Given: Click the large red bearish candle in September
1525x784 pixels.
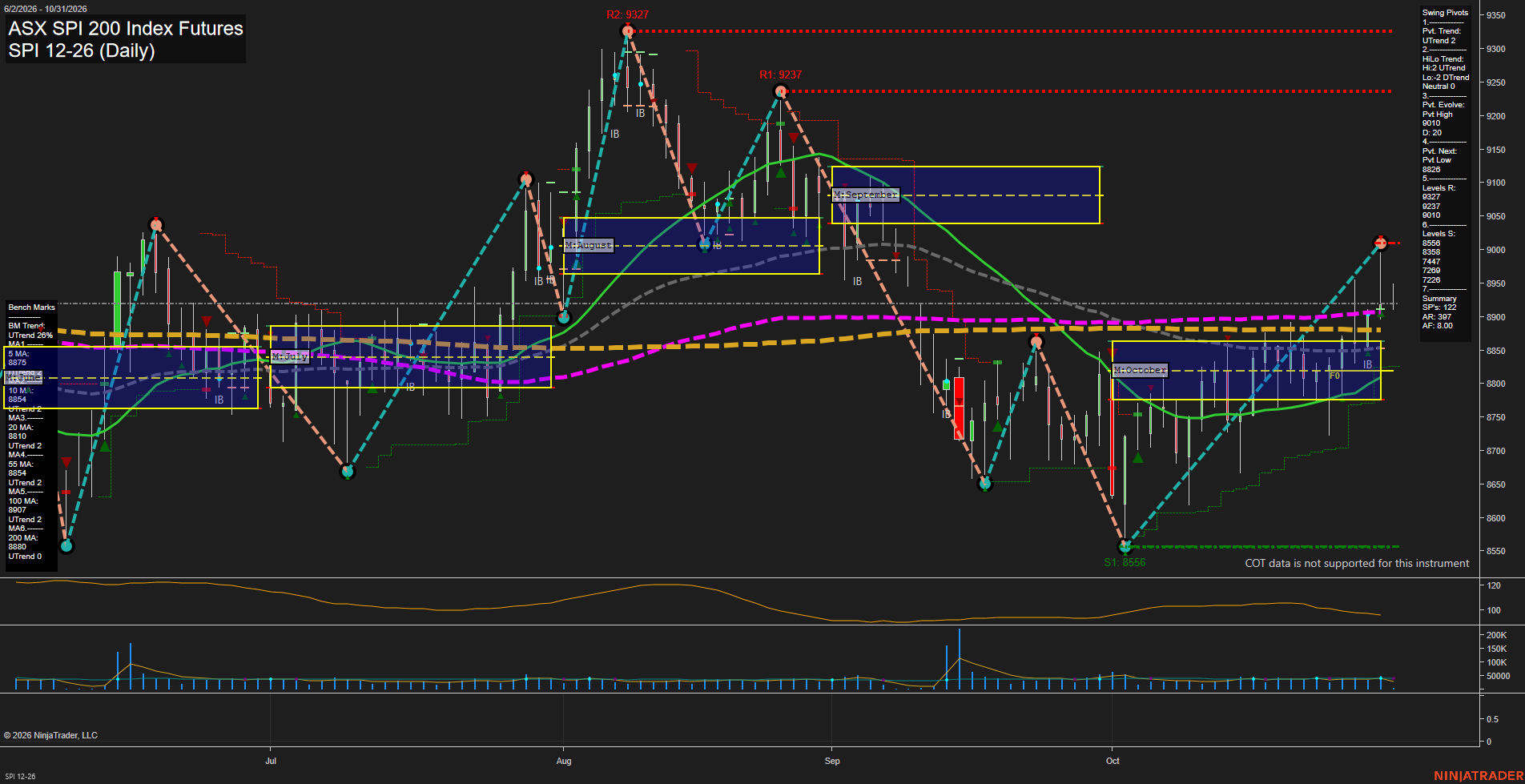Looking at the screenshot, I should coord(959,408).
